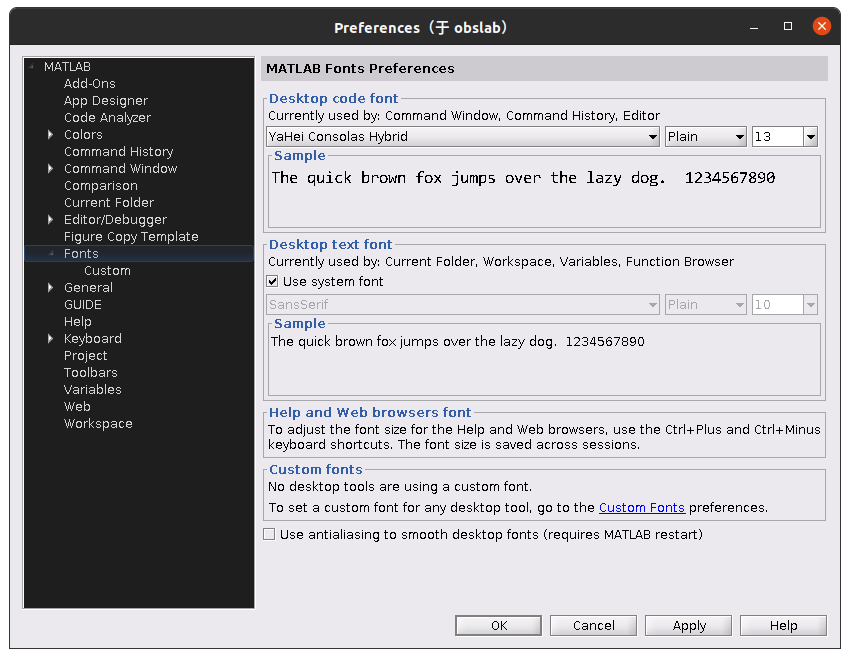Open the code font size 13 dropdown arrow

point(810,137)
